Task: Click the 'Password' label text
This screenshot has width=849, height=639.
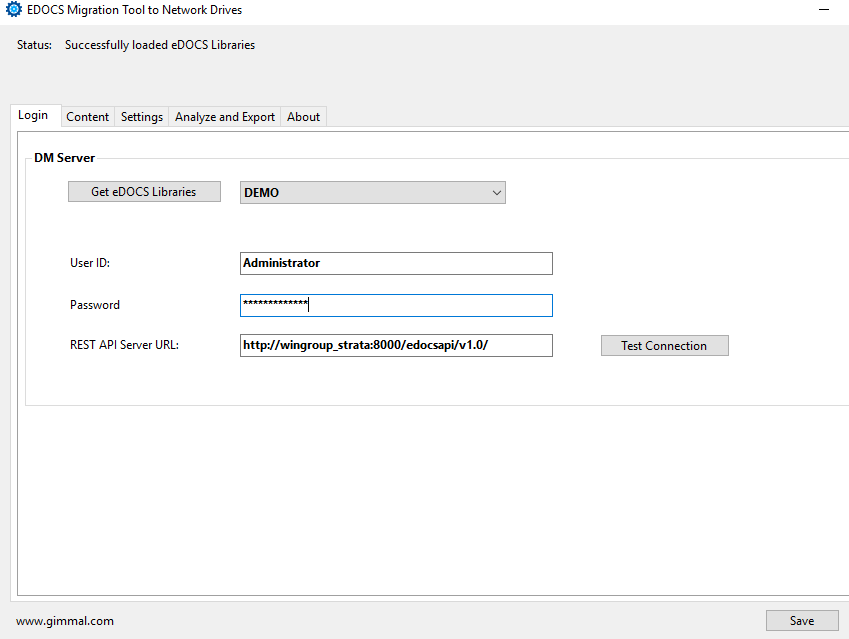Action: pyautogui.click(x=95, y=305)
